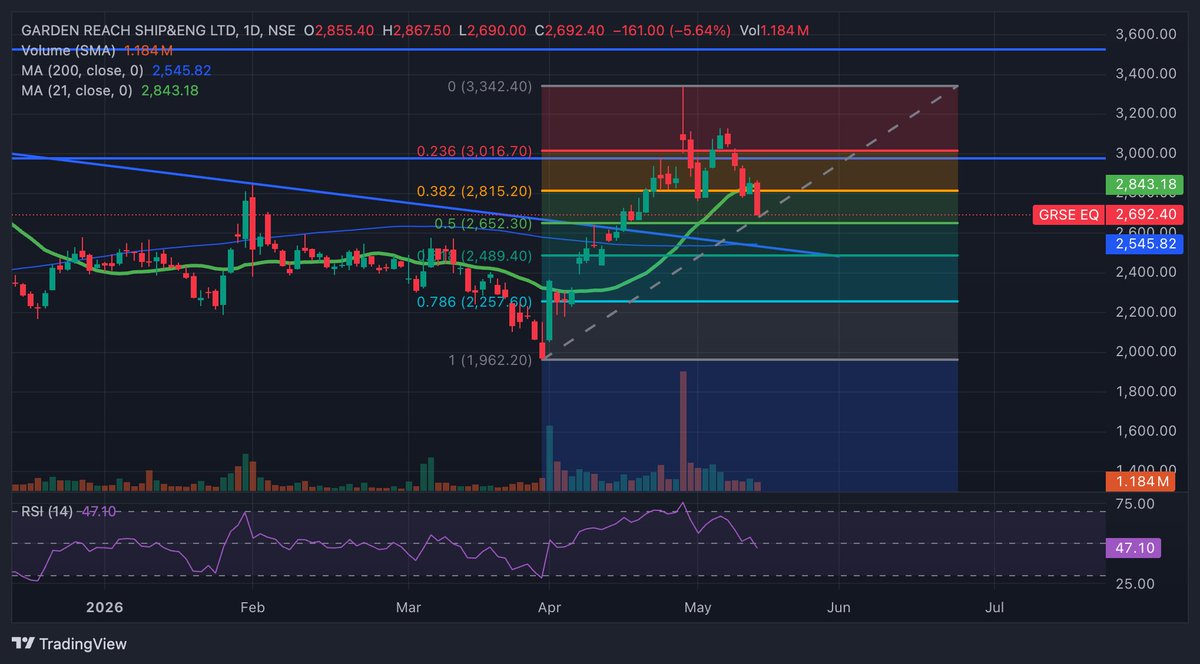The image size is (1200, 664).
Task: Select the MA 200 legend value 2,545.82
Action: 181,70
